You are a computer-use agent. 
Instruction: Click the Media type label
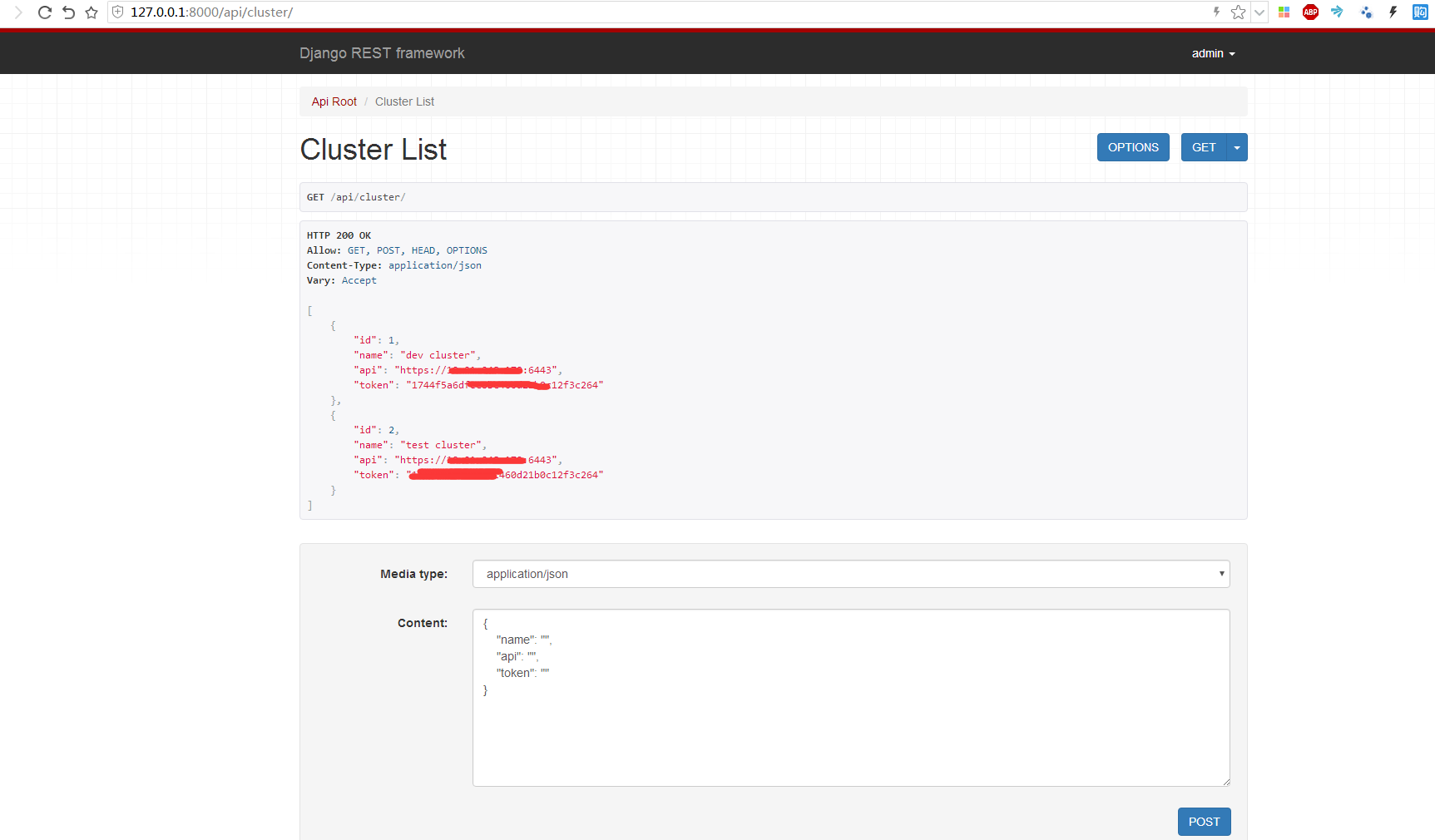[413, 574]
